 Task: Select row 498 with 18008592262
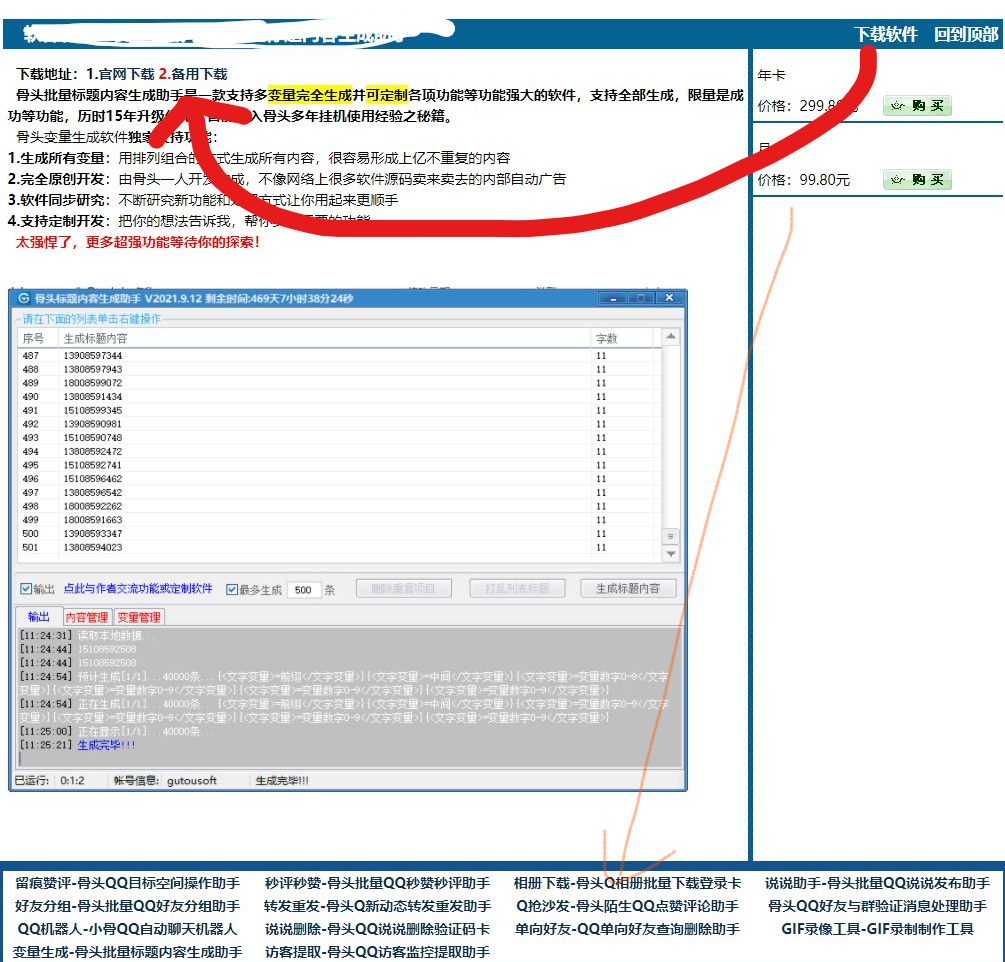pyautogui.click(x=338, y=506)
